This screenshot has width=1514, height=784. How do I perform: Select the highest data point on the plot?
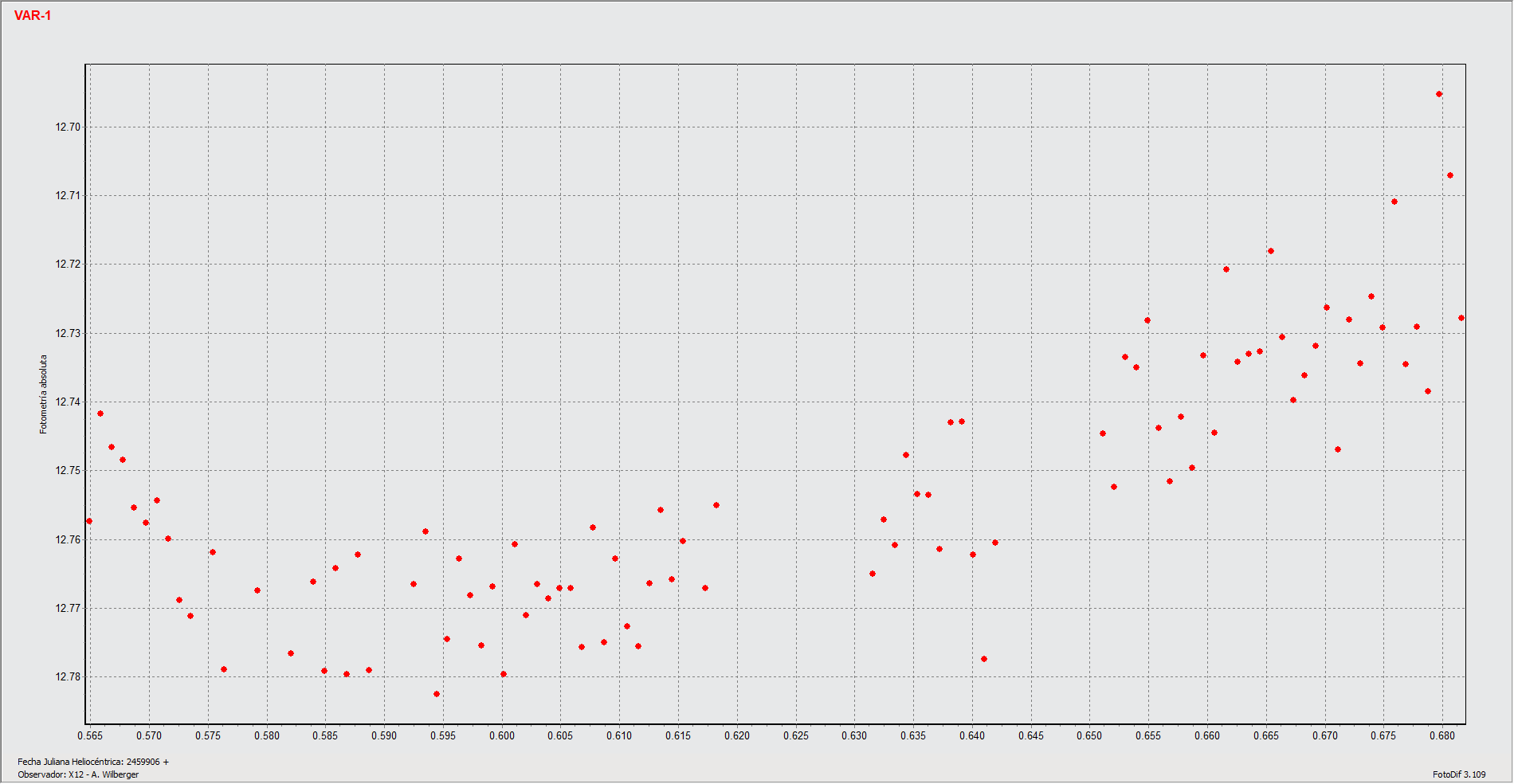(1439, 94)
